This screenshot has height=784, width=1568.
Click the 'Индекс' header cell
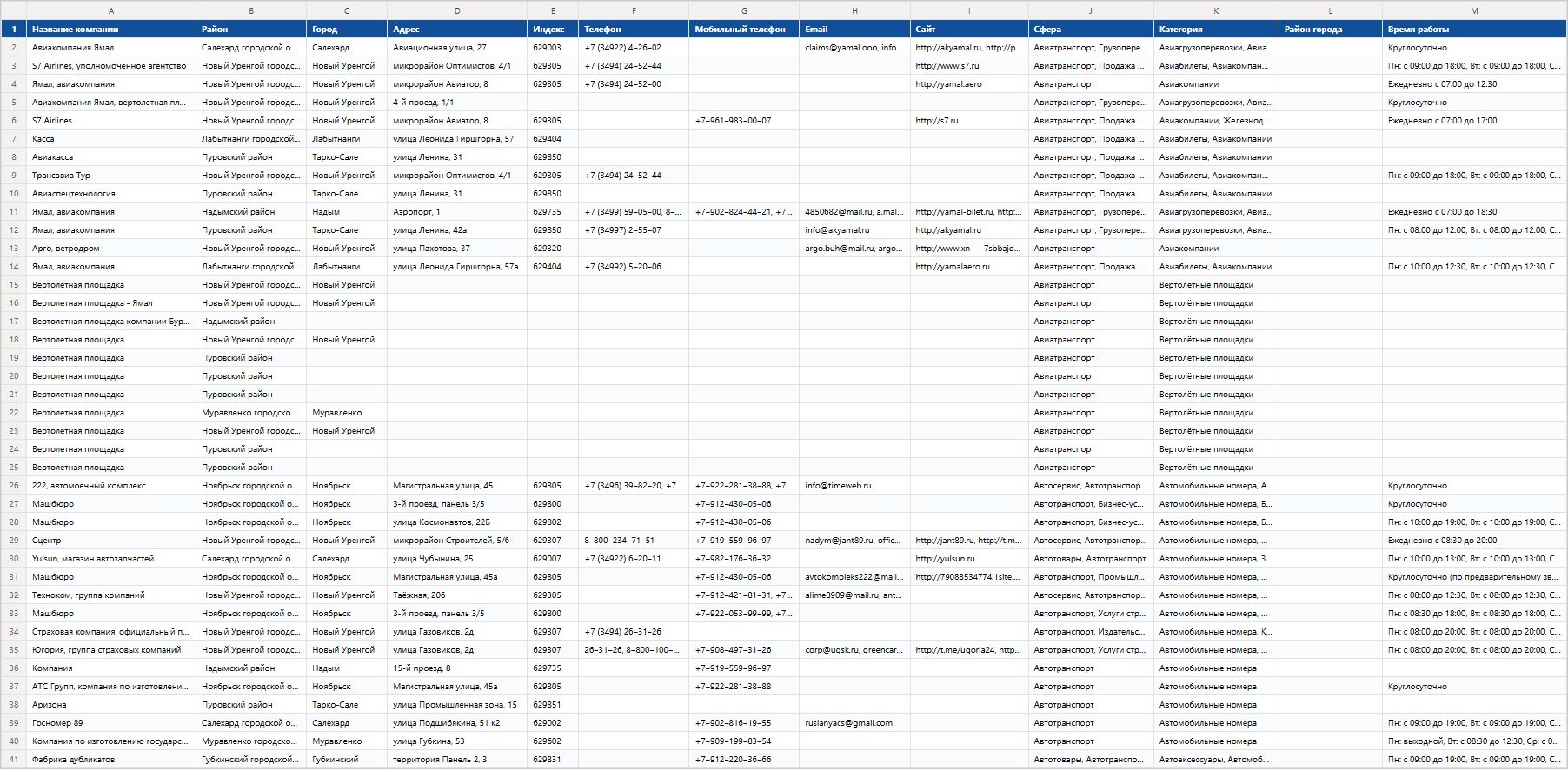click(553, 29)
